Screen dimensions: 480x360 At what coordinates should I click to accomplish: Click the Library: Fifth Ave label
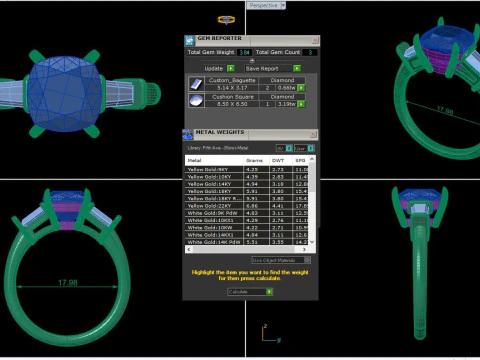tap(217, 148)
